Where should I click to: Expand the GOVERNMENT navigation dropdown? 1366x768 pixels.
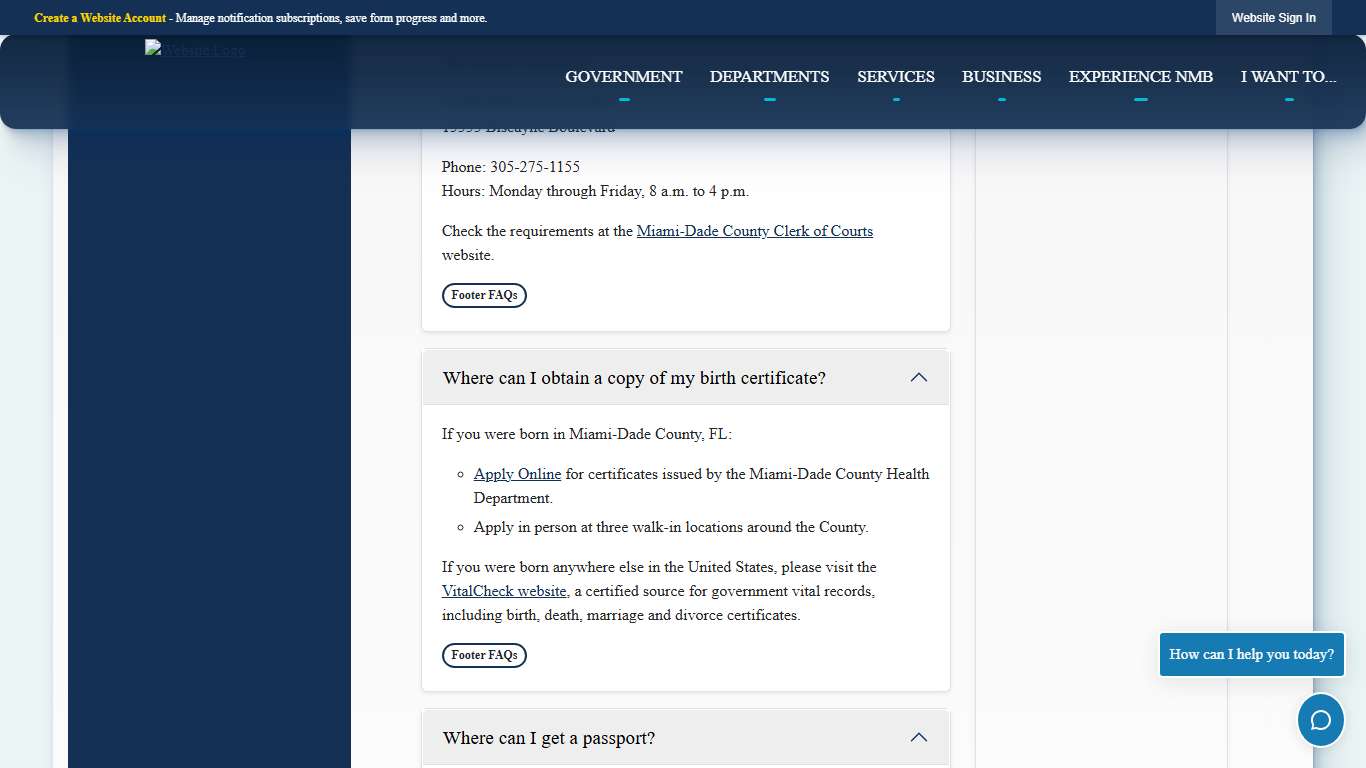623,76
